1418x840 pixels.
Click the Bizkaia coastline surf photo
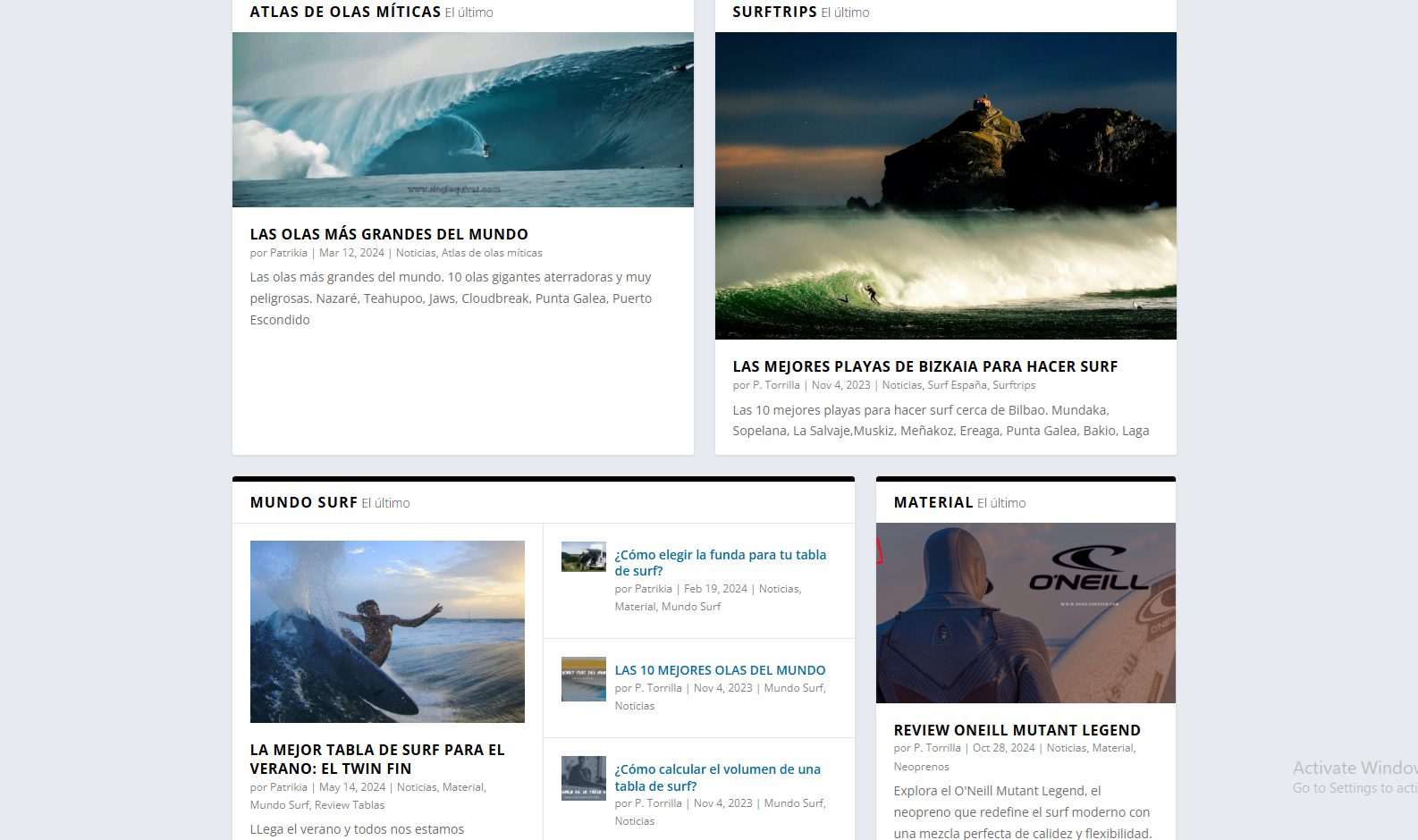click(945, 186)
